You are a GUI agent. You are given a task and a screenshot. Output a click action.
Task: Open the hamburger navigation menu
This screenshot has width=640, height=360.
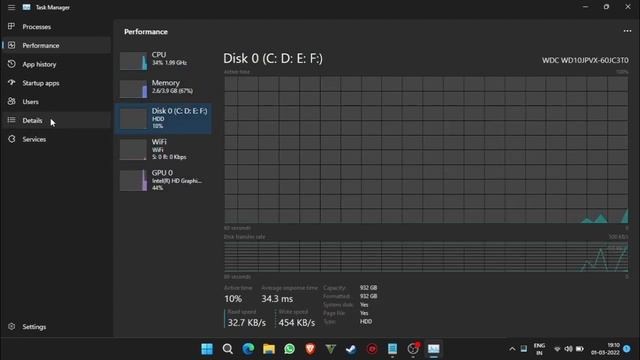tap(11, 7)
